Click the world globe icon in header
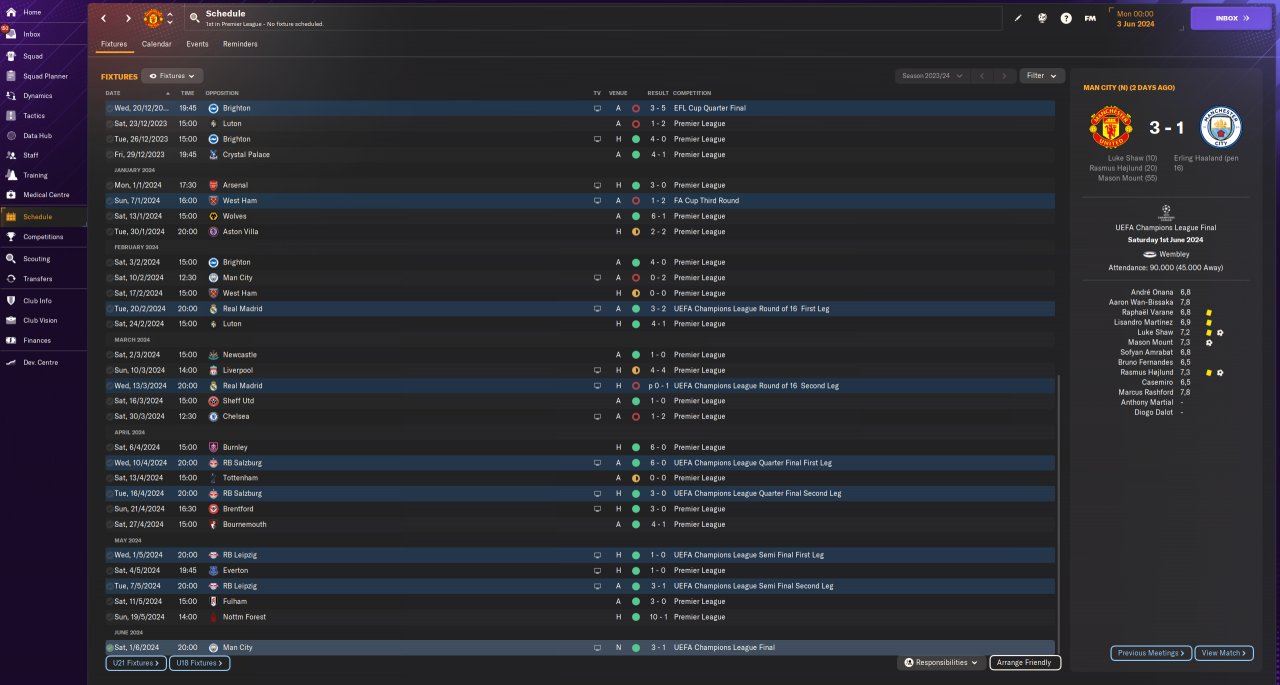This screenshot has width=1280, height=685. coord(1042,18)
